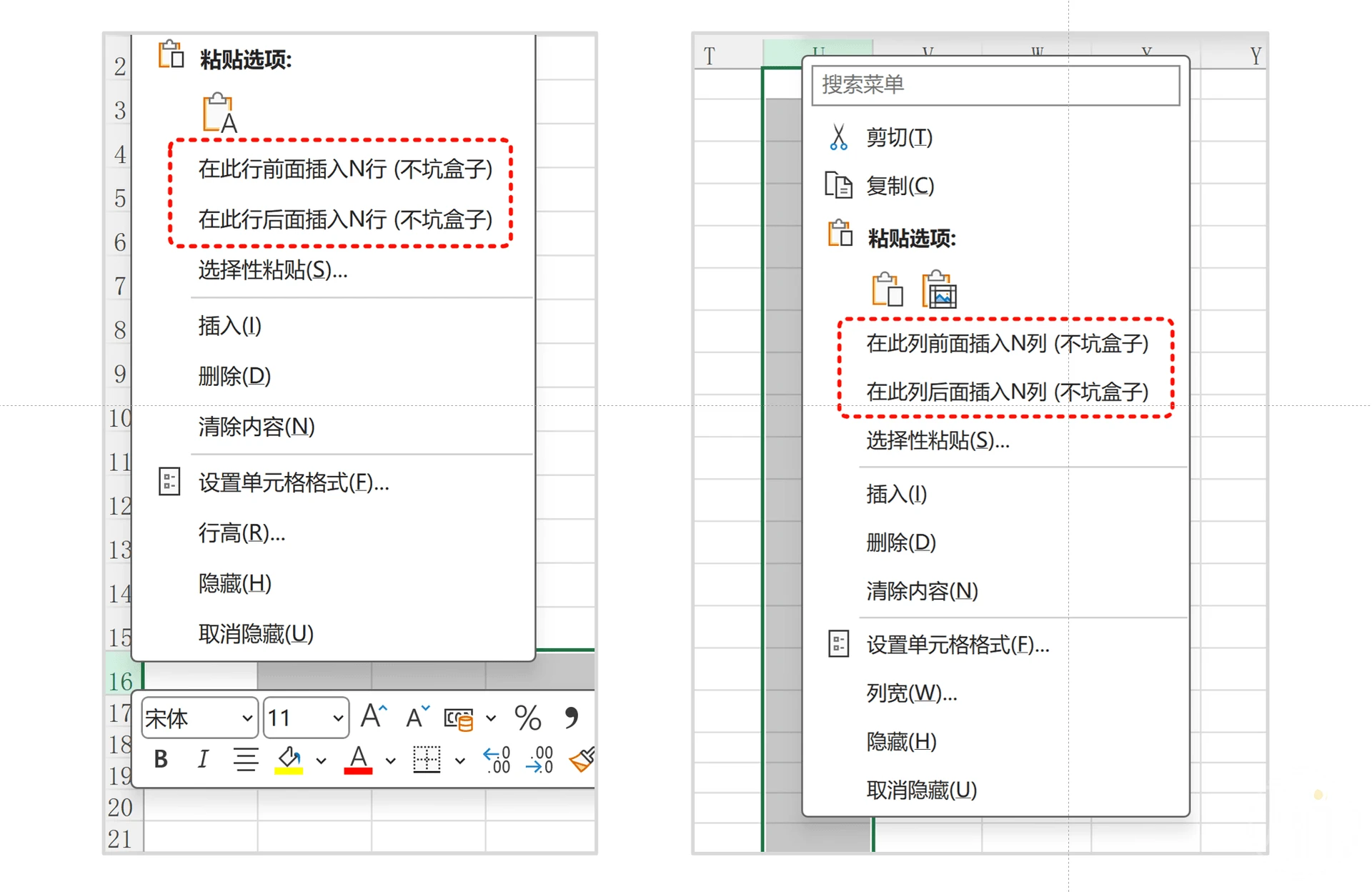Viewport: 1372px width, 892px height.
Task: Click the Format Painter brush icon
Action: (582, 760)
